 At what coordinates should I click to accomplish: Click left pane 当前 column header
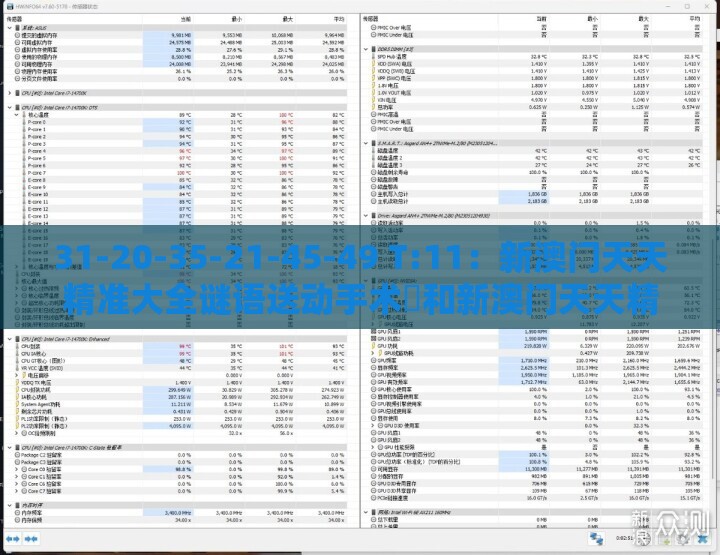point(185,19)
